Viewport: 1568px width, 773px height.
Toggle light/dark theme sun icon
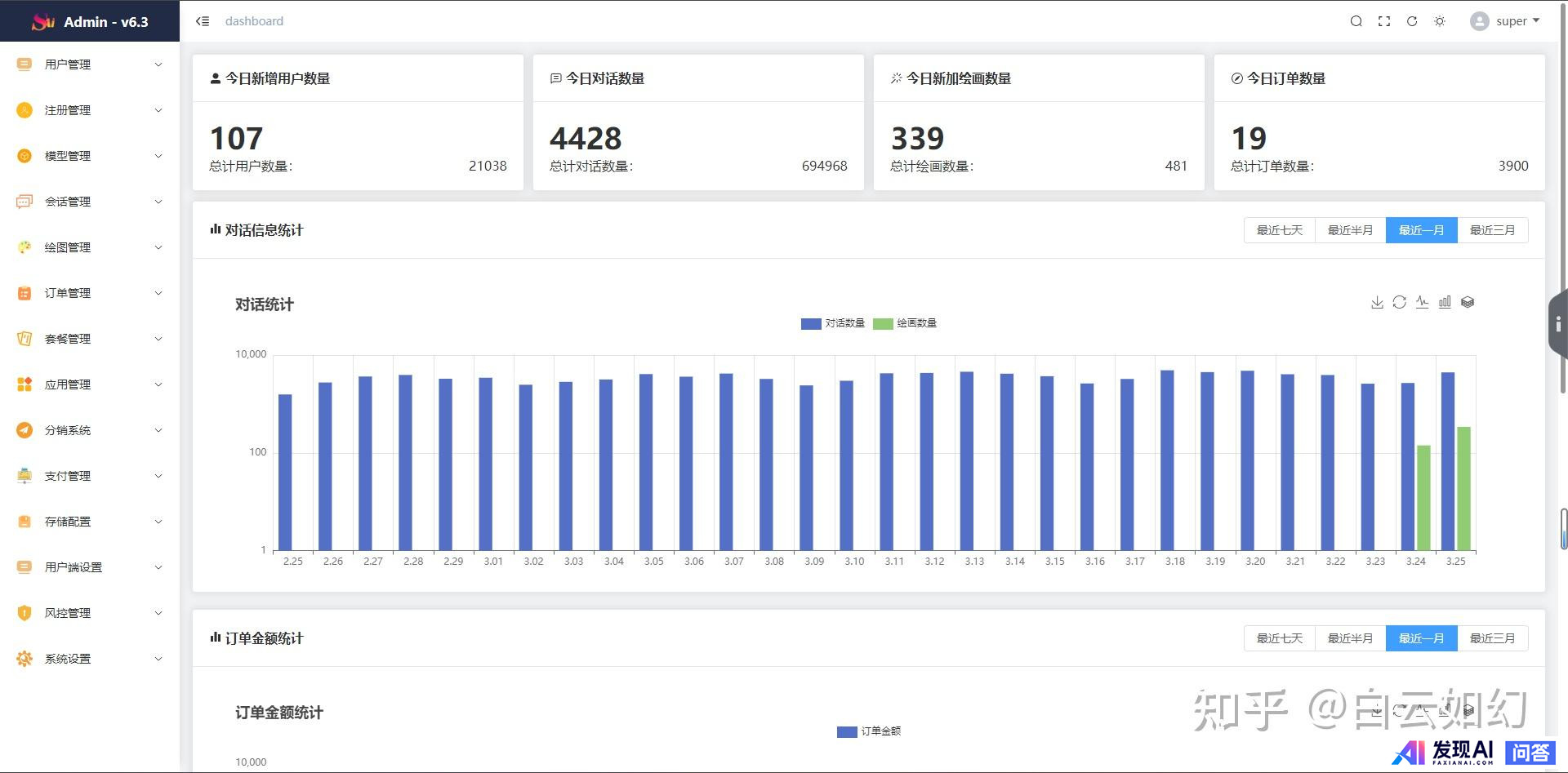tap(1439, 21)
